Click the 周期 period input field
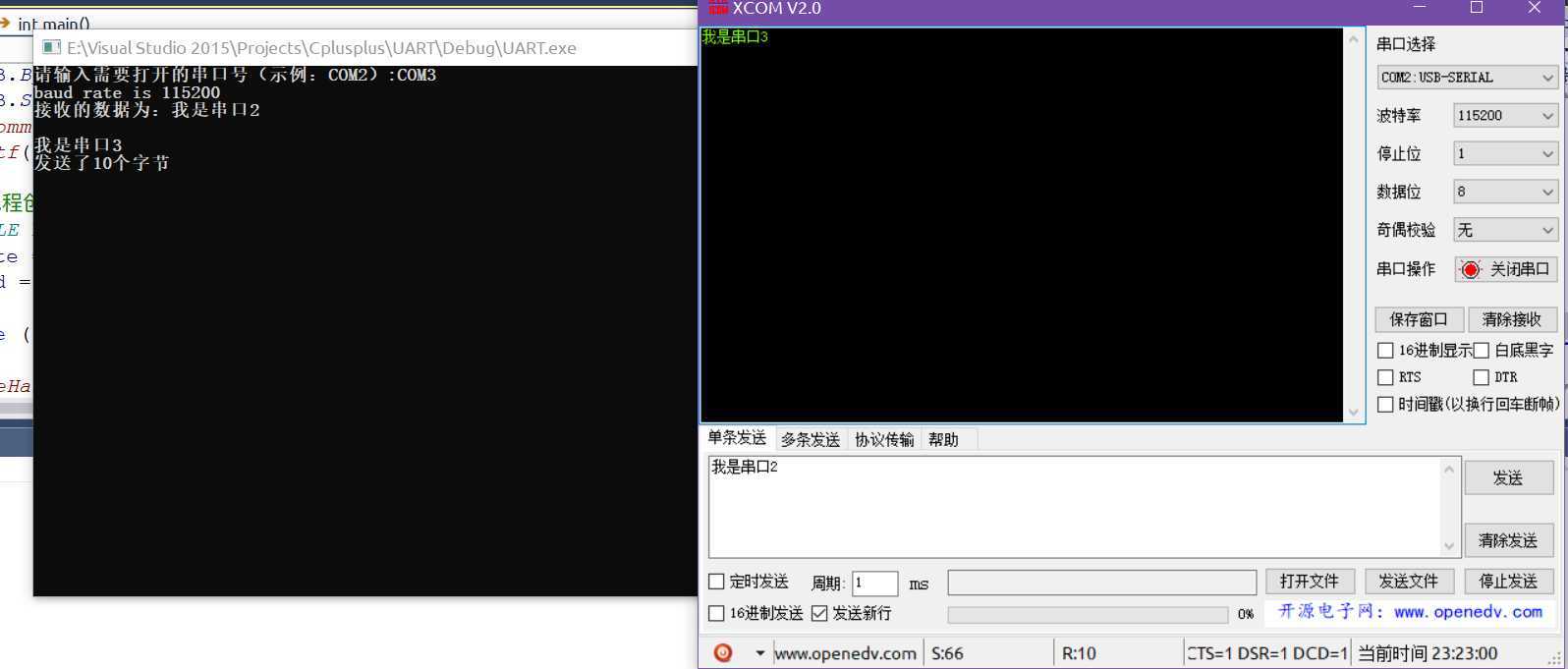1568x669 pixels. 874,583
